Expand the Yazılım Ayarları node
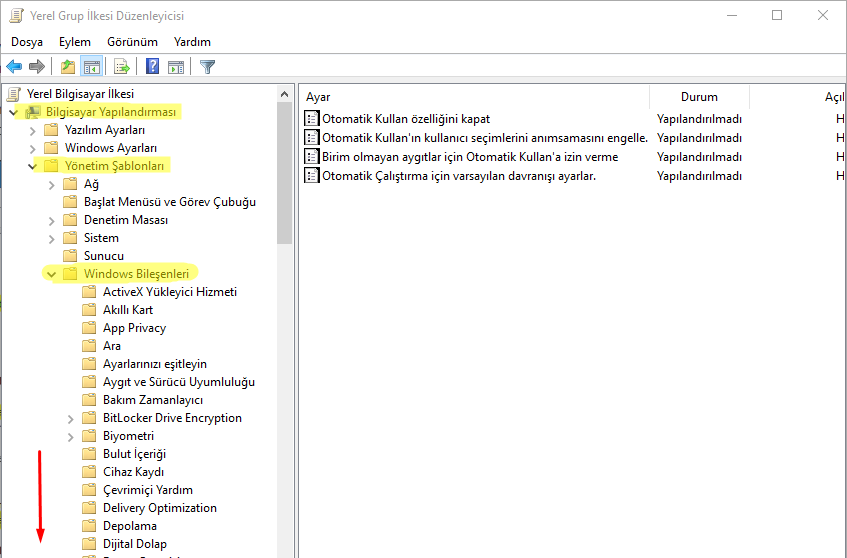This screenshot has width=847, height=558. click(33, 131)
